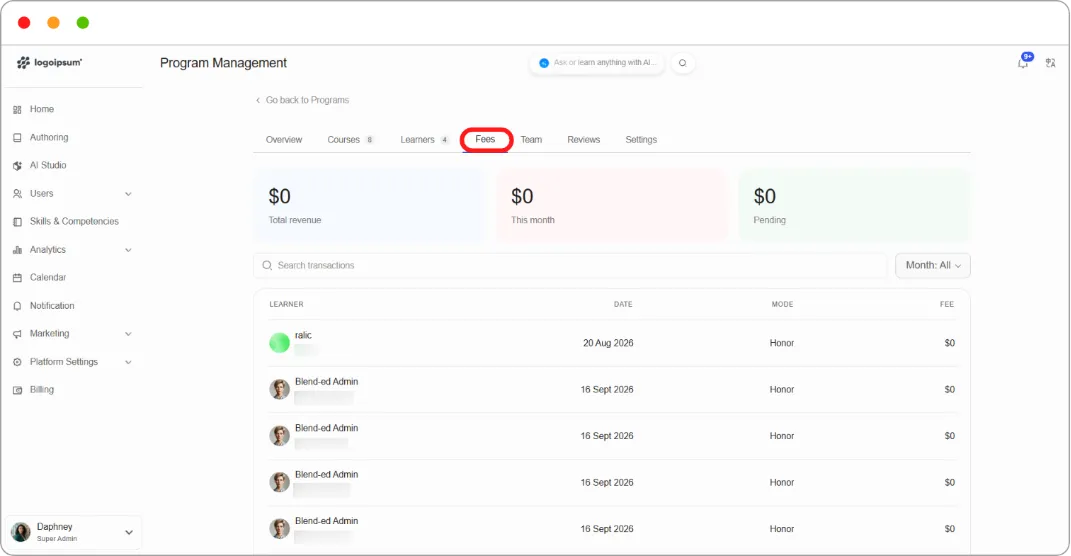Click the FEE column header
The image size is (1071, 556).
pyautogui.click(x=947, y=304)
